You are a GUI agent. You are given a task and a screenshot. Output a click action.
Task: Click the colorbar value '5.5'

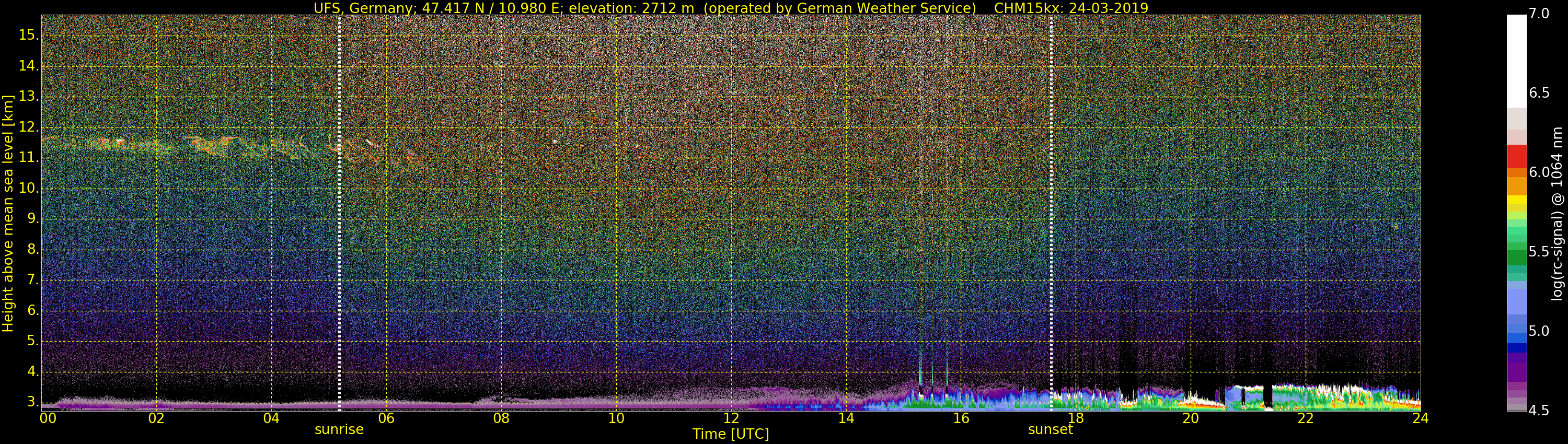pos(1539,252)
